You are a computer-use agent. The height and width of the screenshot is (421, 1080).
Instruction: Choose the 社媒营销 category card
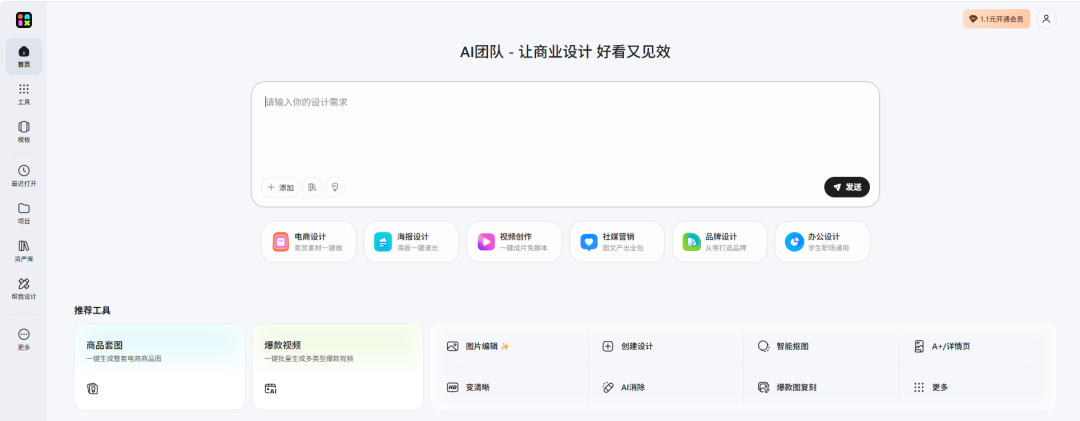point(616,242)
